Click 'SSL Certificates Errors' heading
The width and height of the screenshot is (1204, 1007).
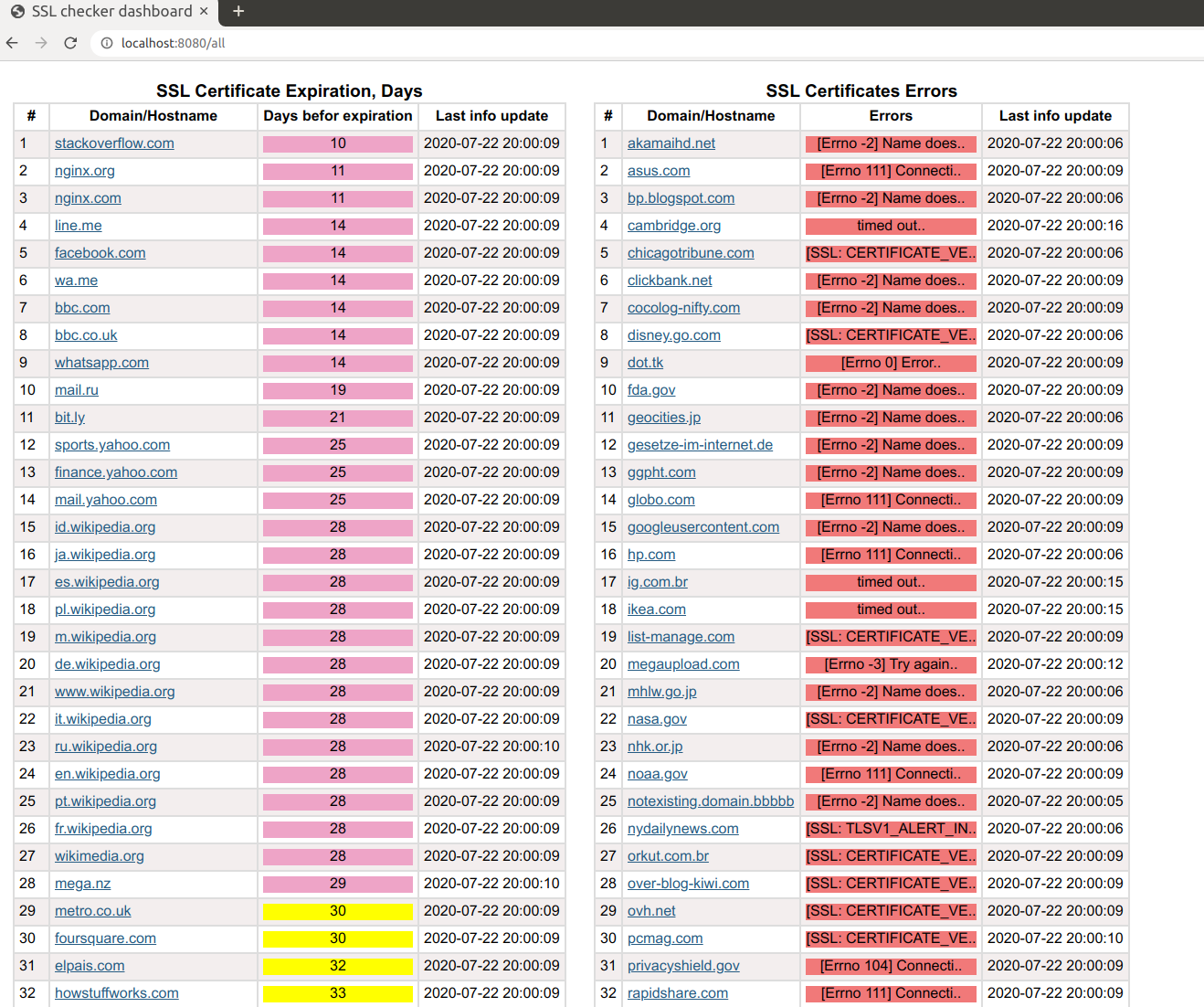(861, 90)
